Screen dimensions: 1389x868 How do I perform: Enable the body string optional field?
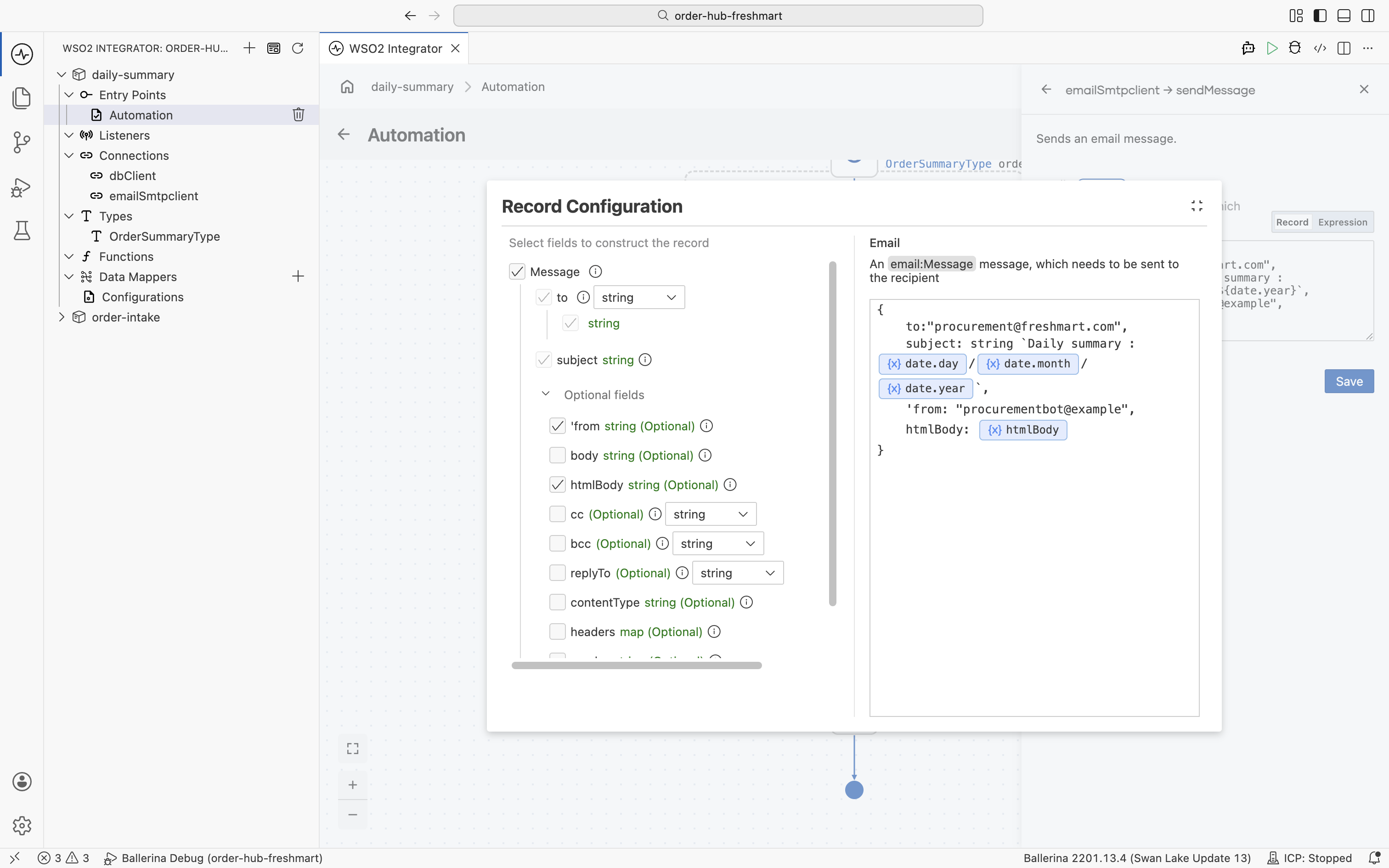click(x=557, y=455)
